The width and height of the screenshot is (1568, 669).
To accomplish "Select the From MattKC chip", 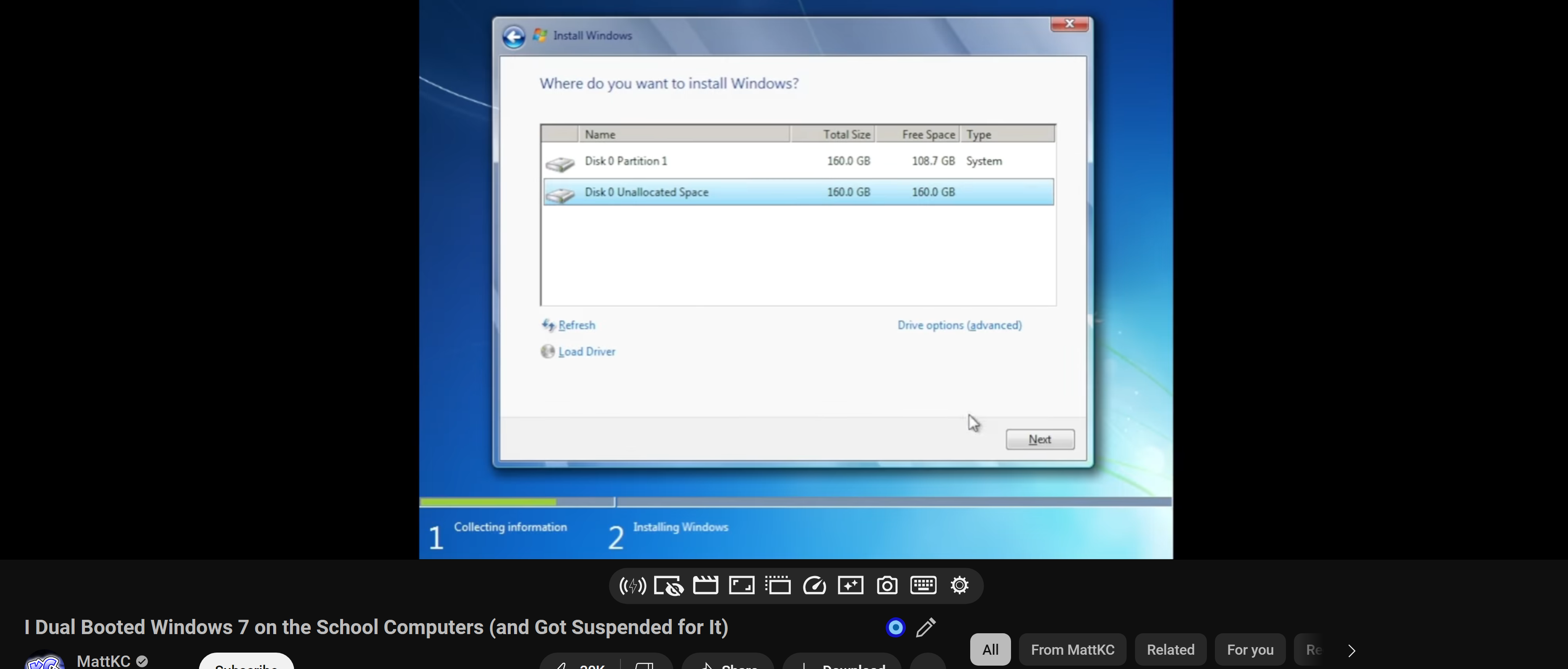I will 1072,650.
